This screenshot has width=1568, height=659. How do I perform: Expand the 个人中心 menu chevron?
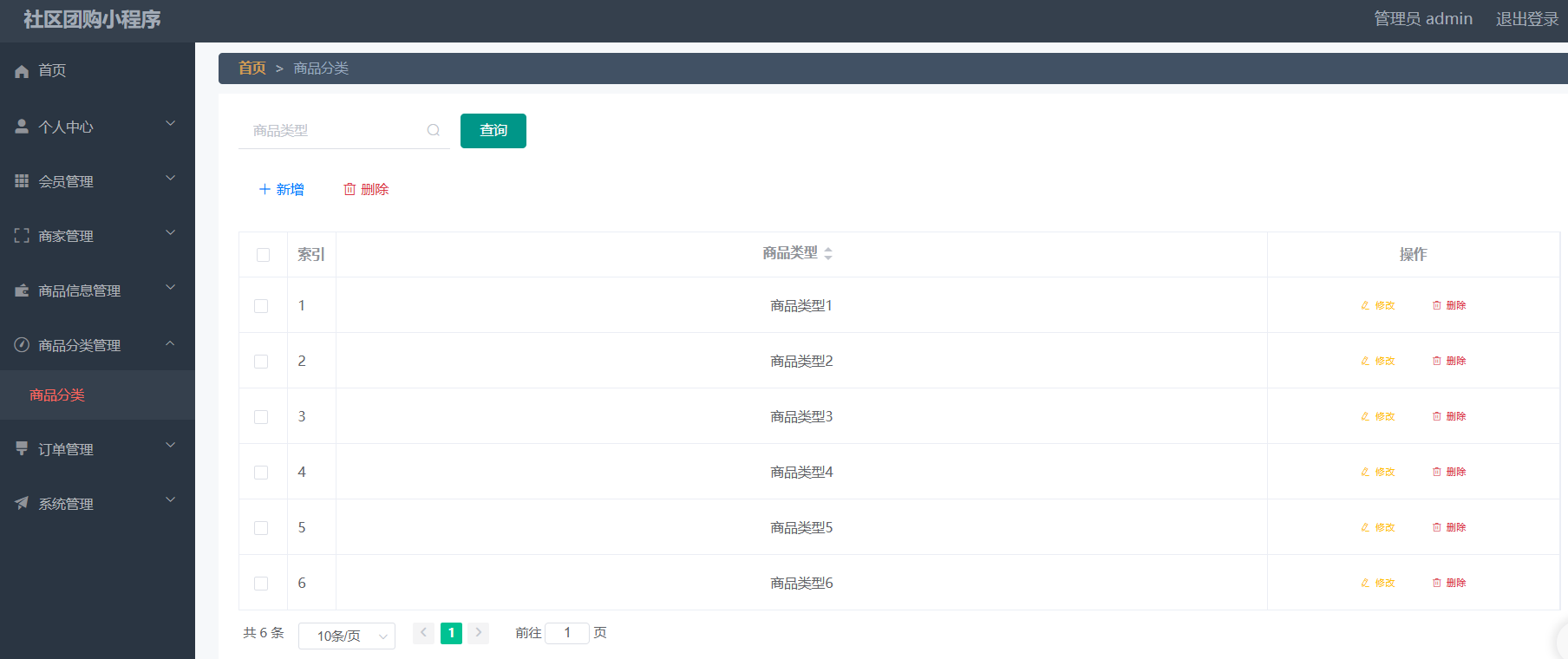171,123
